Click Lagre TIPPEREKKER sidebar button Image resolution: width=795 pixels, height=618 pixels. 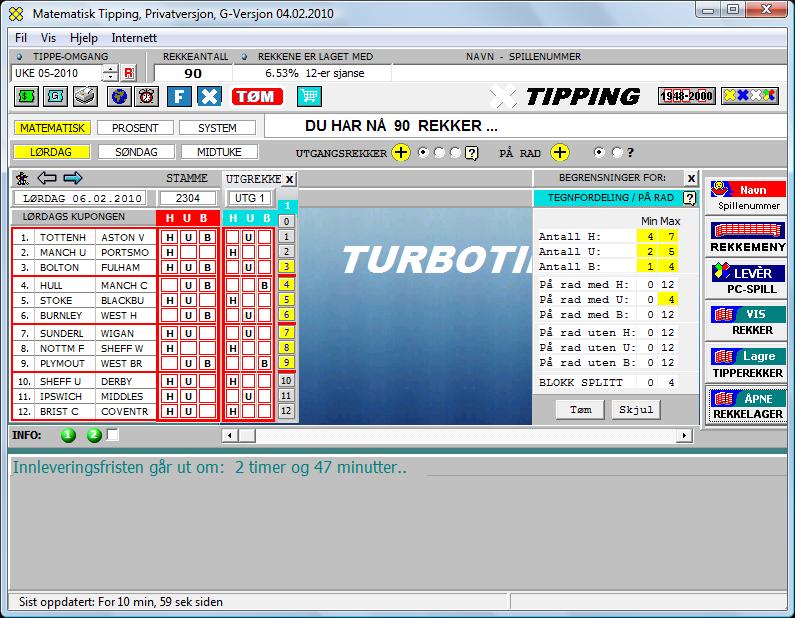(x=748, y=364)
